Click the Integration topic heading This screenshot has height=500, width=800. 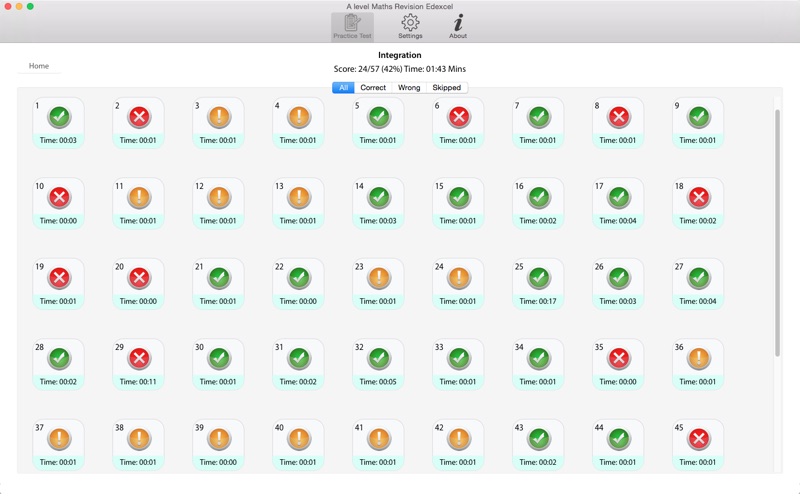pyautogui.click(x=399, y=55)
